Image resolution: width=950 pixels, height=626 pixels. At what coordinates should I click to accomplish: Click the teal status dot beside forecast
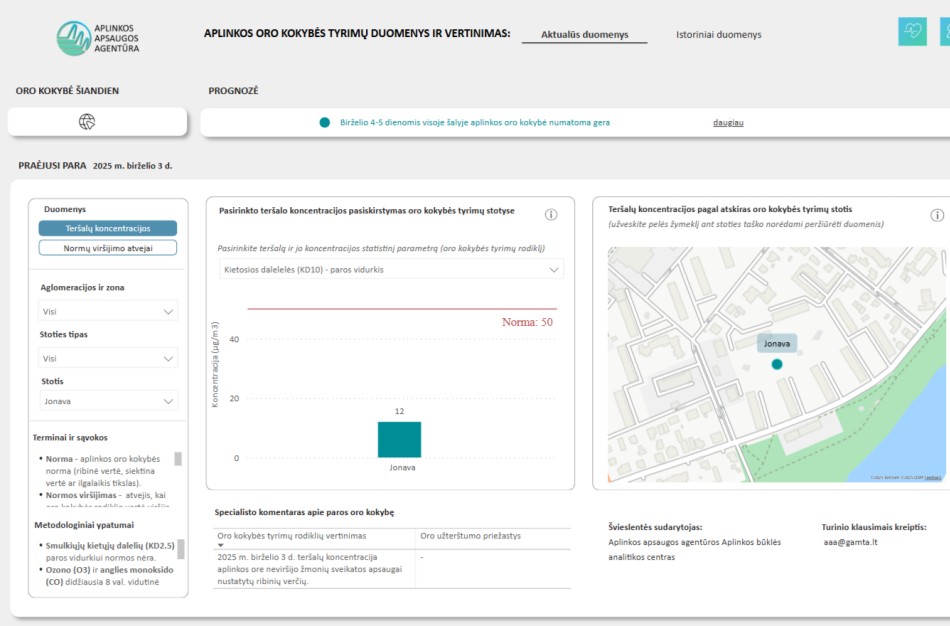[x=325, y=122]
